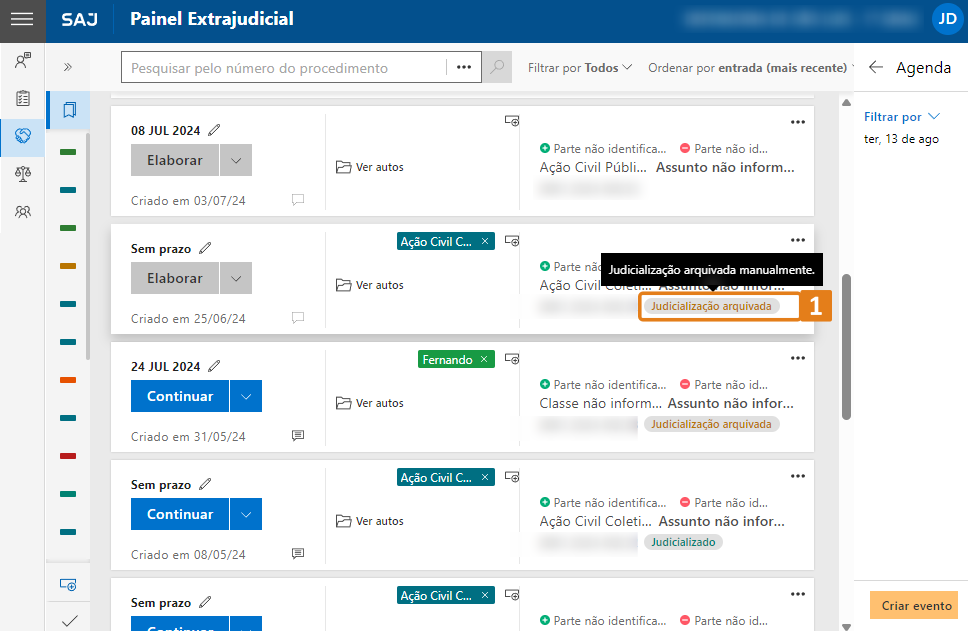Open the Ordenar por entrada dropdown
The width and height of the screenshot is (968, 631).
tap(751, 67)
